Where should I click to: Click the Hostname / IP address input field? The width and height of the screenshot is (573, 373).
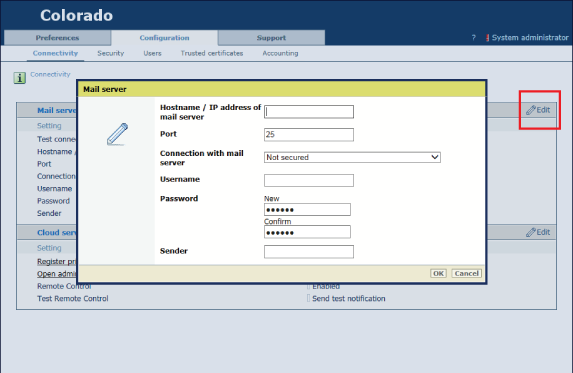(x=309, y=112)
